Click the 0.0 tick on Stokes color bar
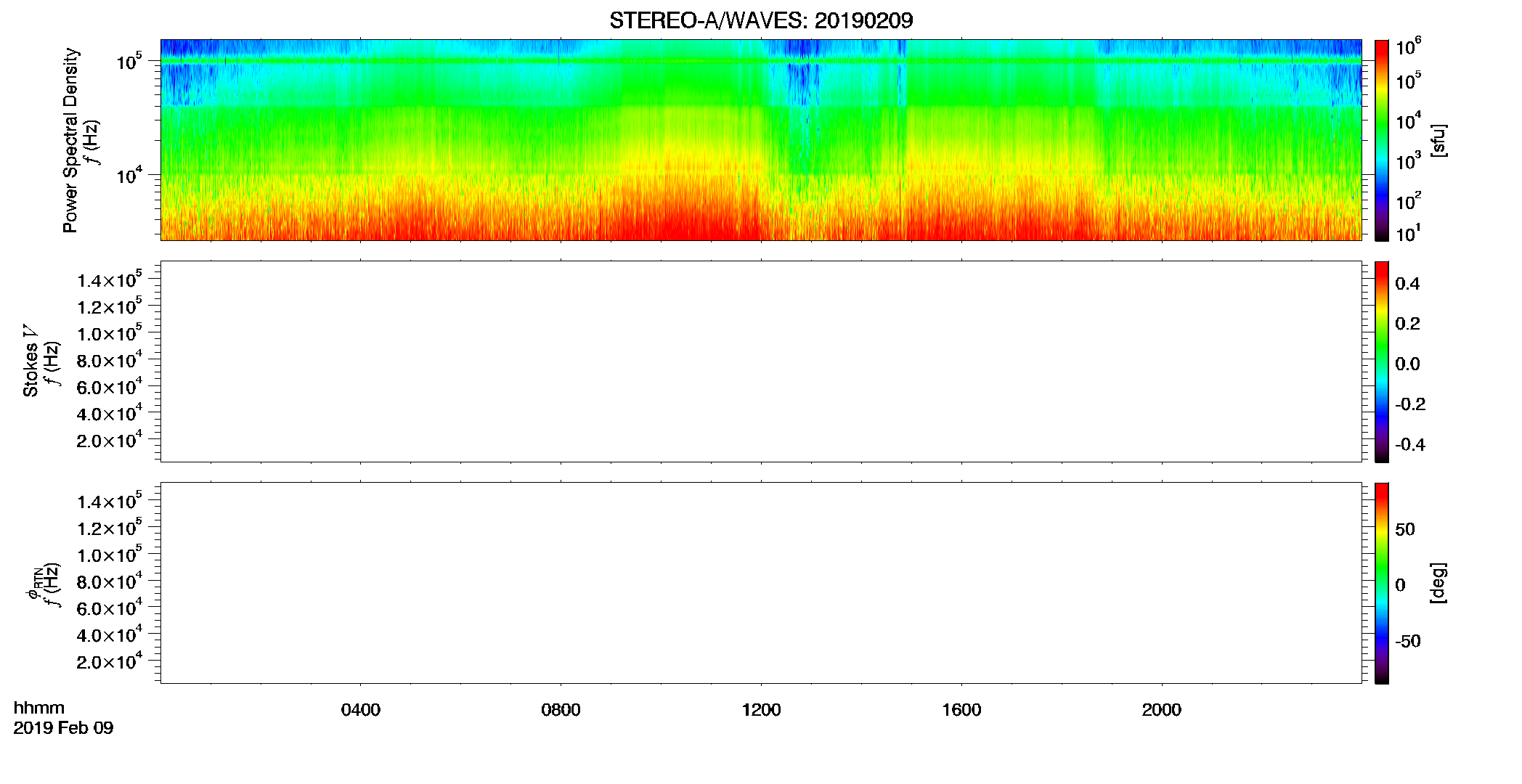 1407,364
